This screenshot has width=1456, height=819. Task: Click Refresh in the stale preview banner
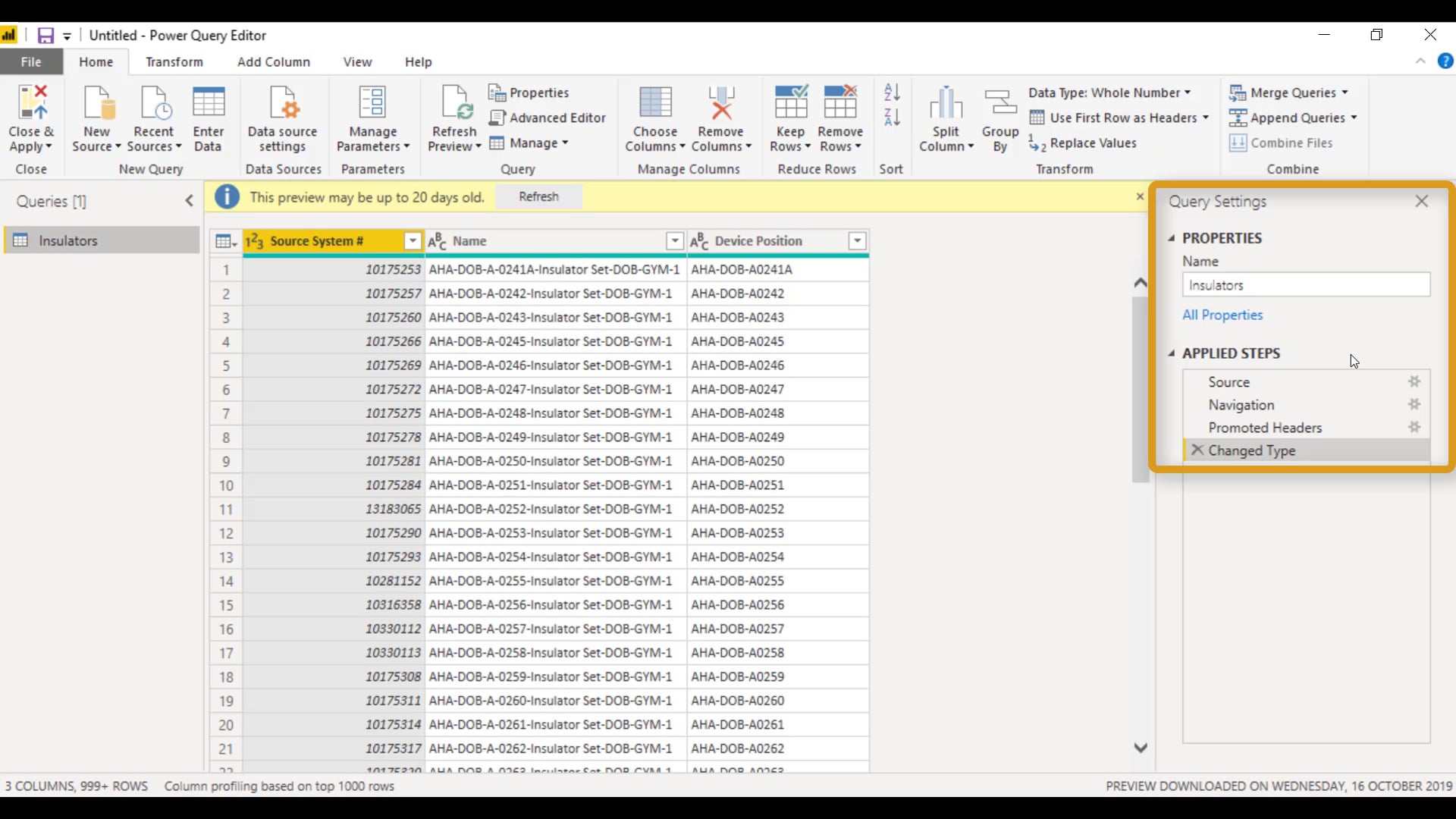[x=538, y=196]
